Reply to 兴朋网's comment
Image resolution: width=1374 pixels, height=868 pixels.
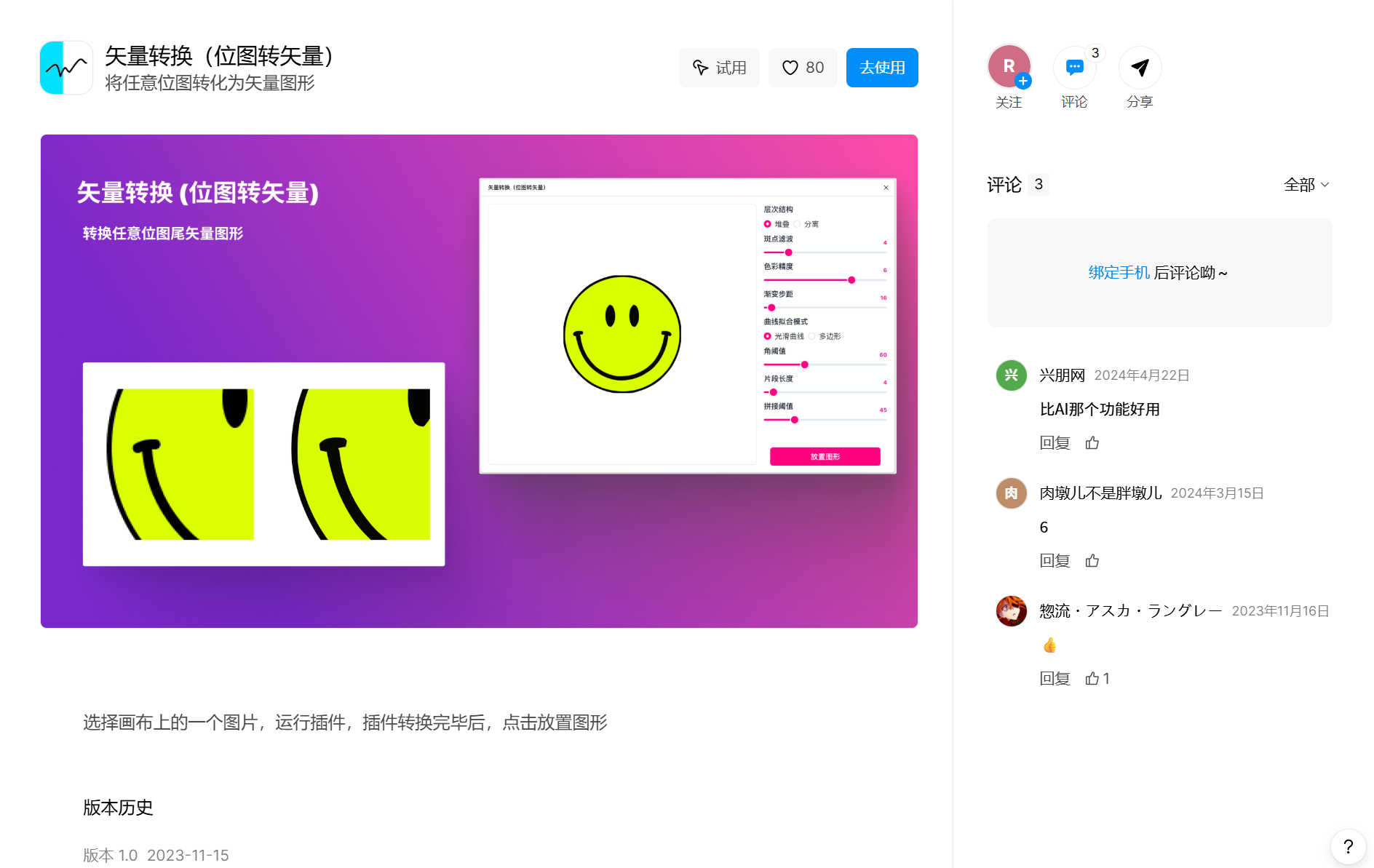tap(1055, 443)
